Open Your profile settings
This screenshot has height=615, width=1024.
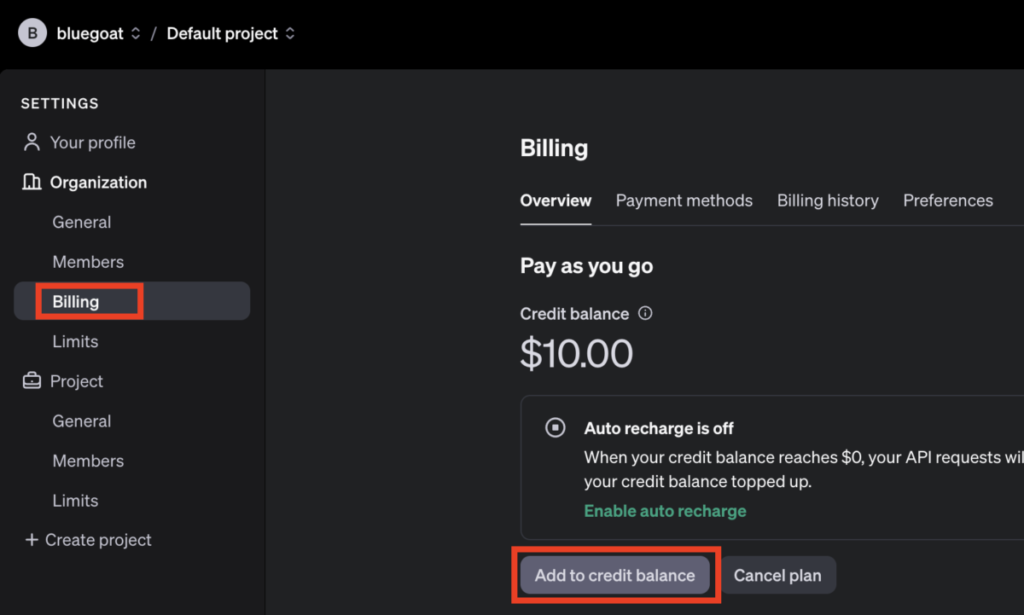92,142
